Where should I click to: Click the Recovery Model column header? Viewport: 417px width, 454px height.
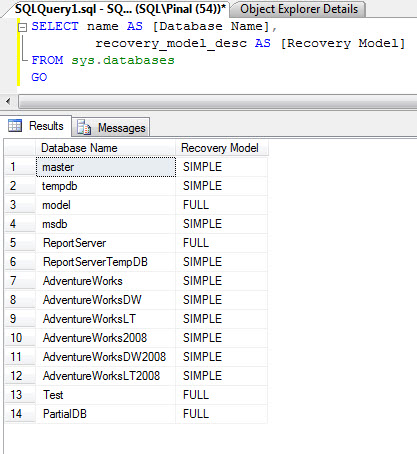click(x=222, y=148)
